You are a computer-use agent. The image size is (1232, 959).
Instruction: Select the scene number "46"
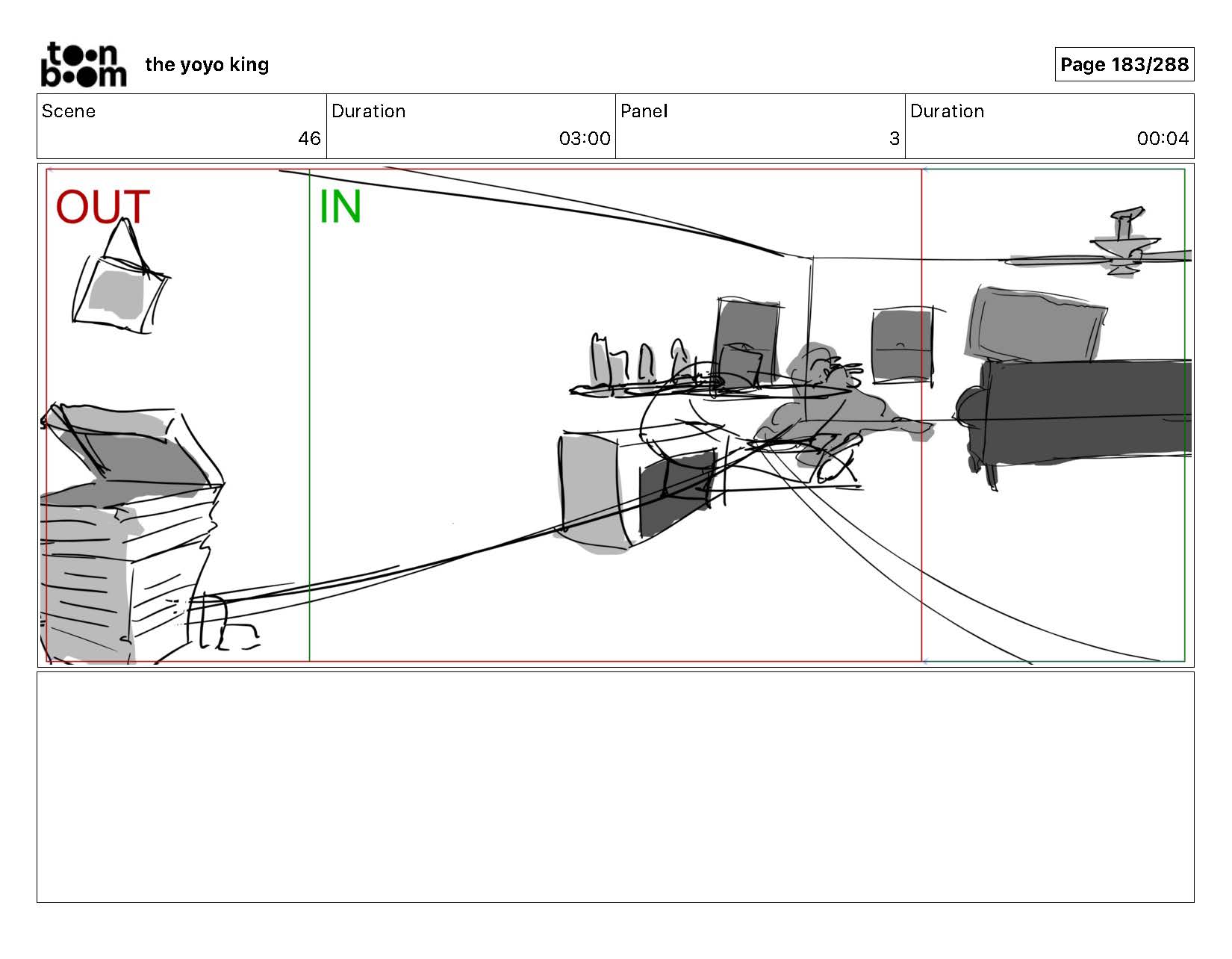pos(309,138)
